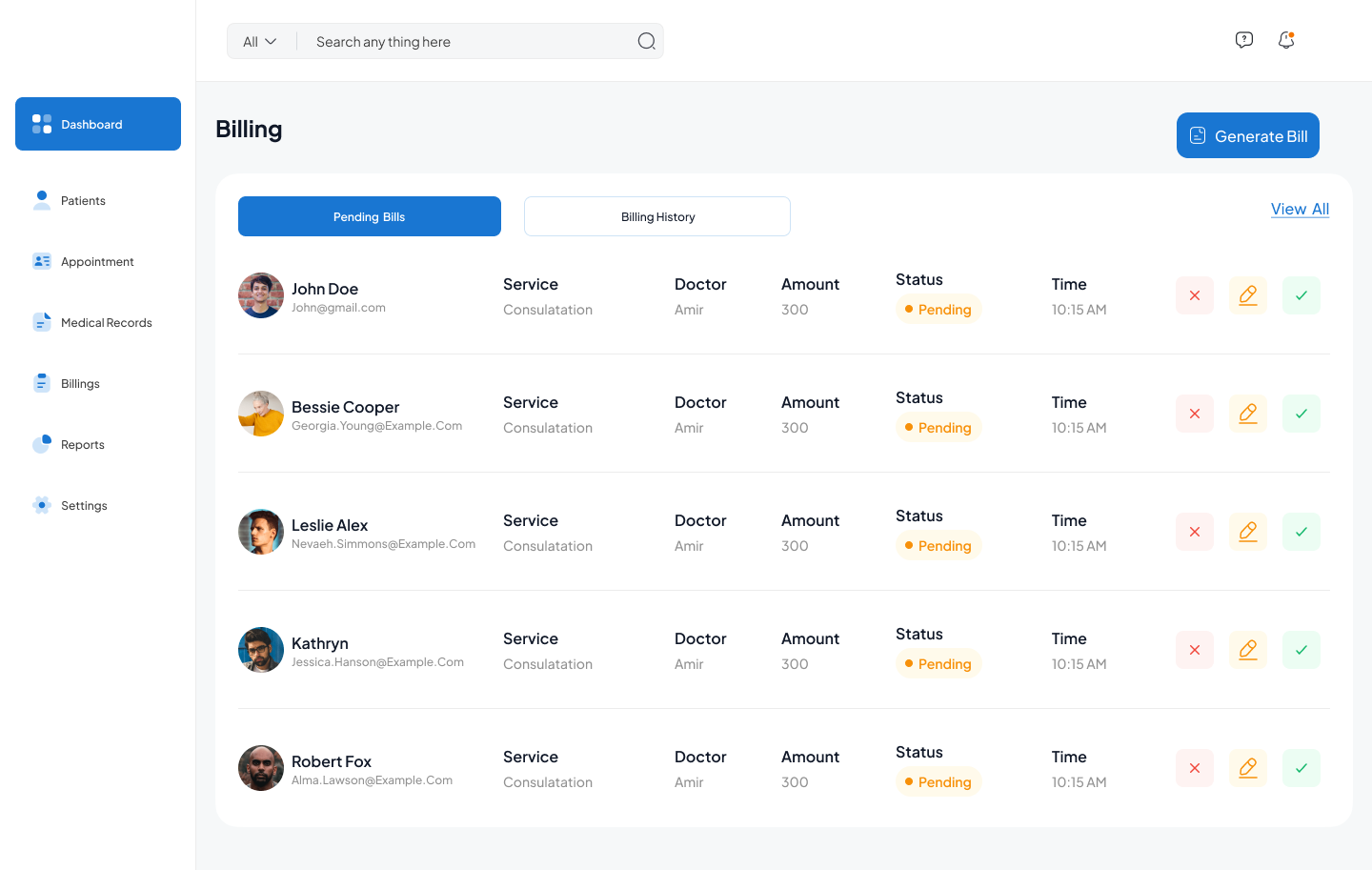Screen dimensions: 1372x870
Task: Click email Jessica.Hanson@Example.Com
Action: coord(377,662)
